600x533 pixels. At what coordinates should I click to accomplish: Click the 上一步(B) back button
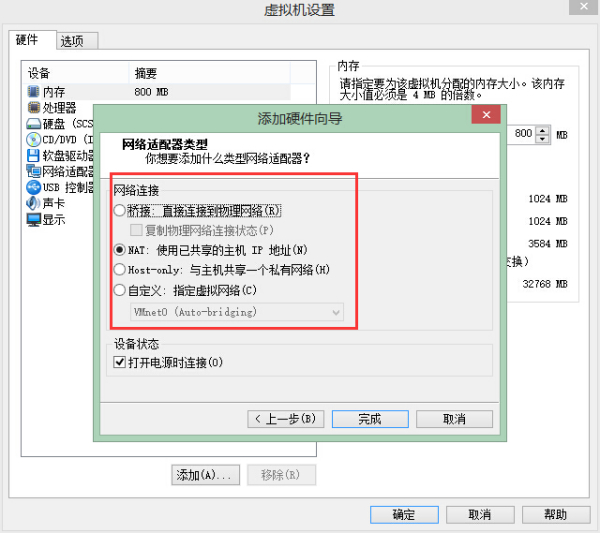[x=286, y=419]
